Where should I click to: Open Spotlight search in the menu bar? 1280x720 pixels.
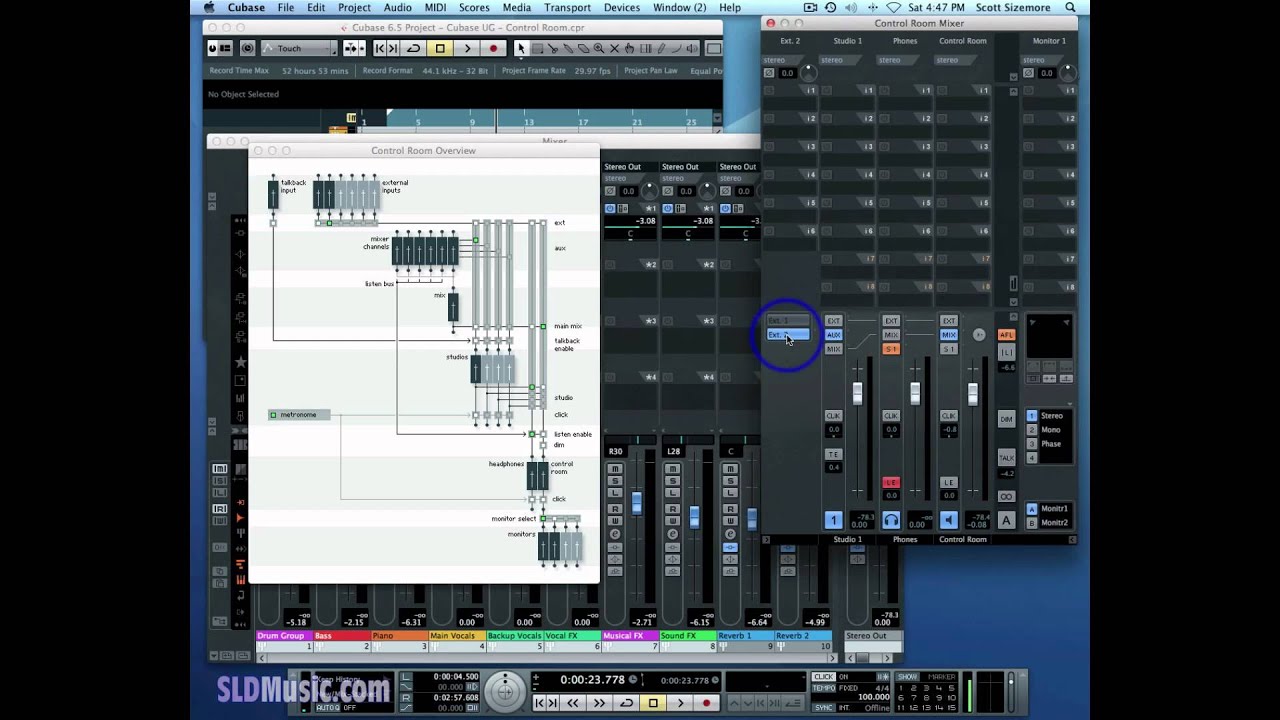[1070, 7]
